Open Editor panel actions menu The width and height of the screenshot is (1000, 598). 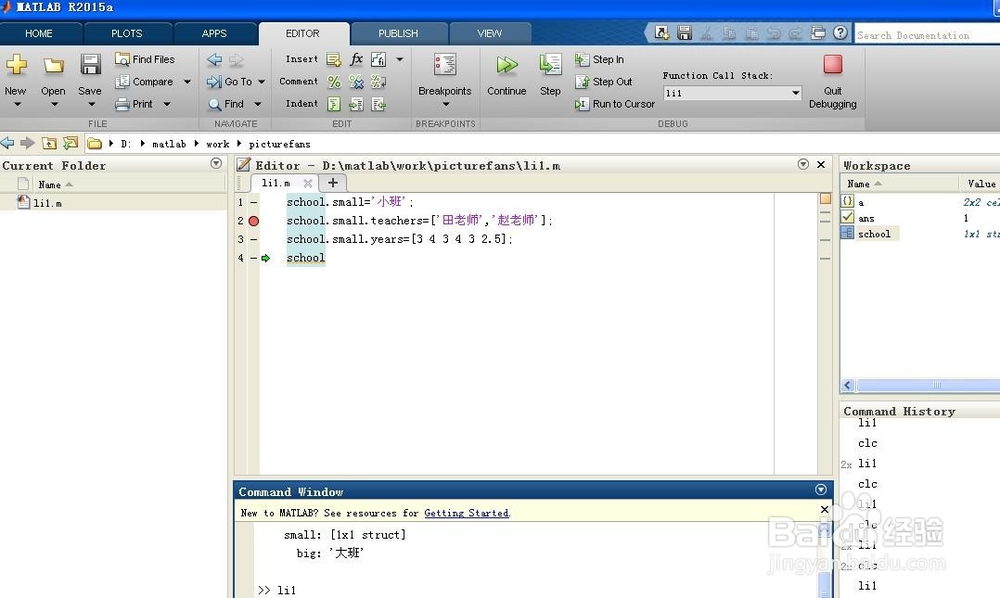click(803, 164)
